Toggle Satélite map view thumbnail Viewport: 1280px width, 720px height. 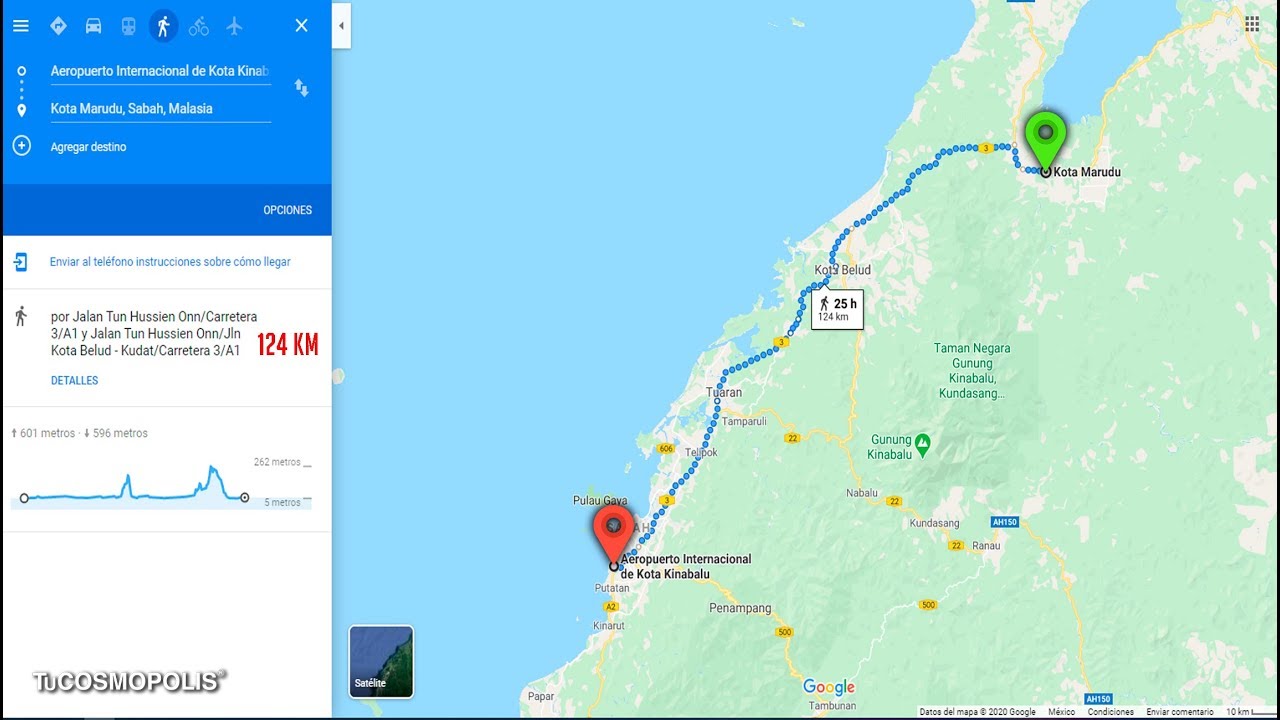(x=381, y=662)
